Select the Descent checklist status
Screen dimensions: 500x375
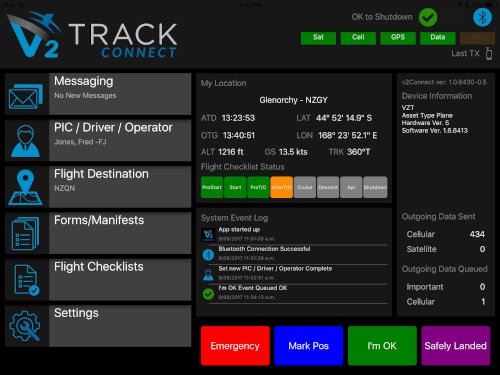coord(328,187)
